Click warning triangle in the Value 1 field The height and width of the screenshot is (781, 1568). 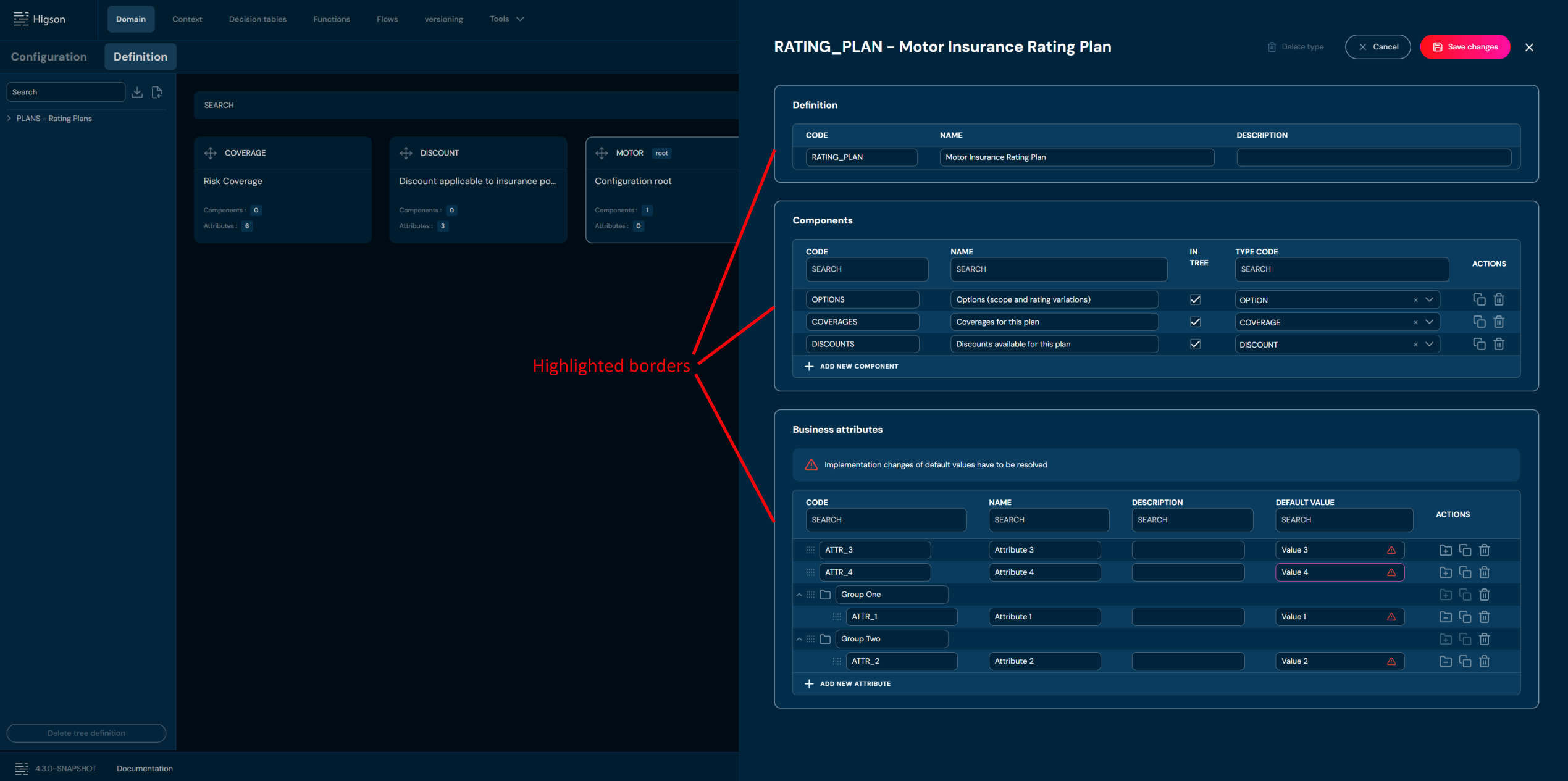point(1391,617)
